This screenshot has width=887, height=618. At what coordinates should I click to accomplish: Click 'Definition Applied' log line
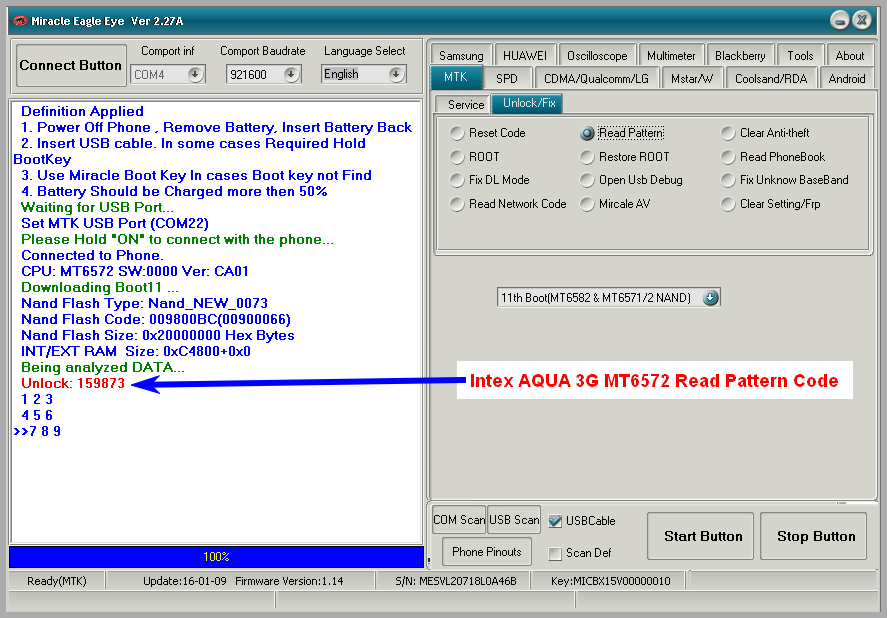point(82,111)
